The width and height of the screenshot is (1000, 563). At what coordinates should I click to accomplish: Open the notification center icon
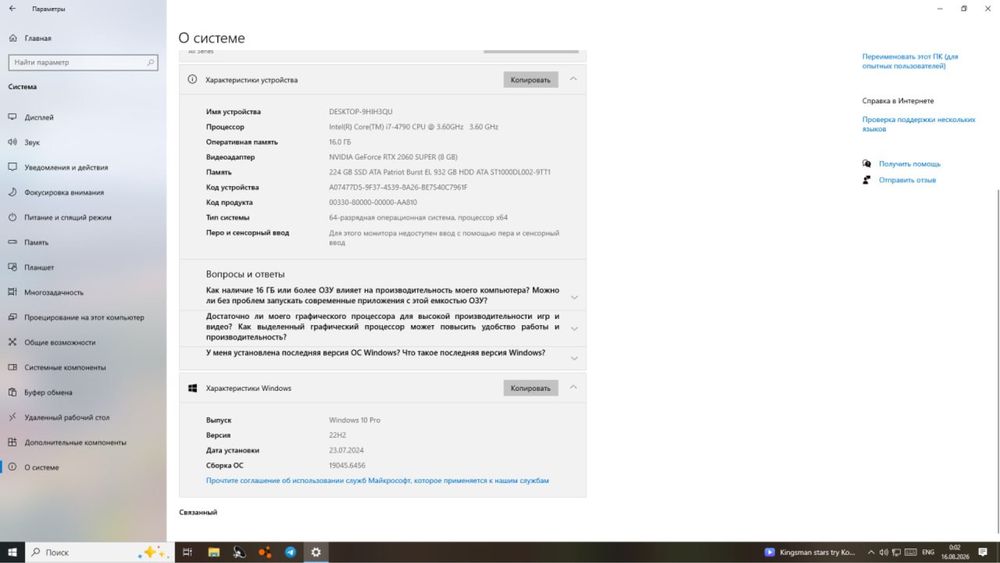point(983,552)
